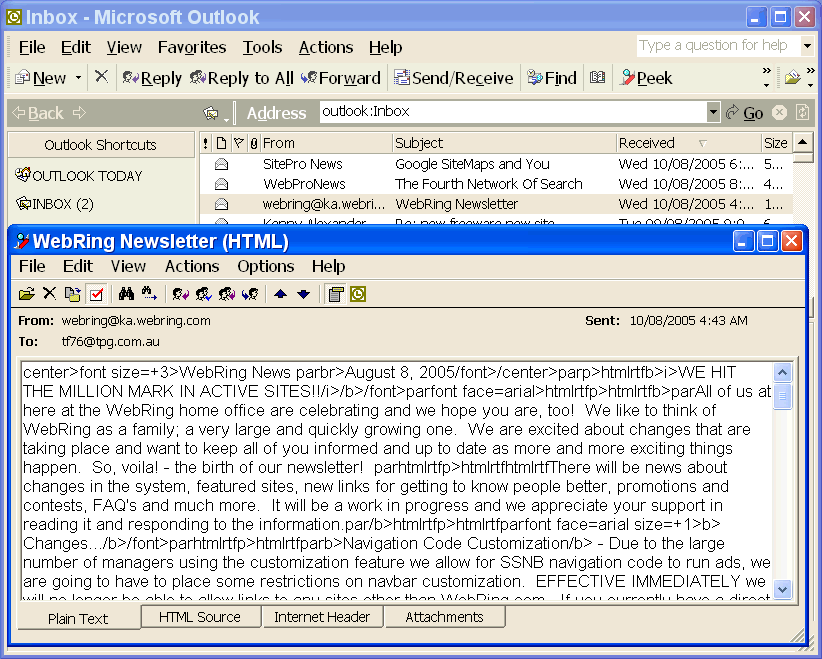Expand main toolbar overflow chevron
This screenshot has height=659, width=822.
coord(766,77)
